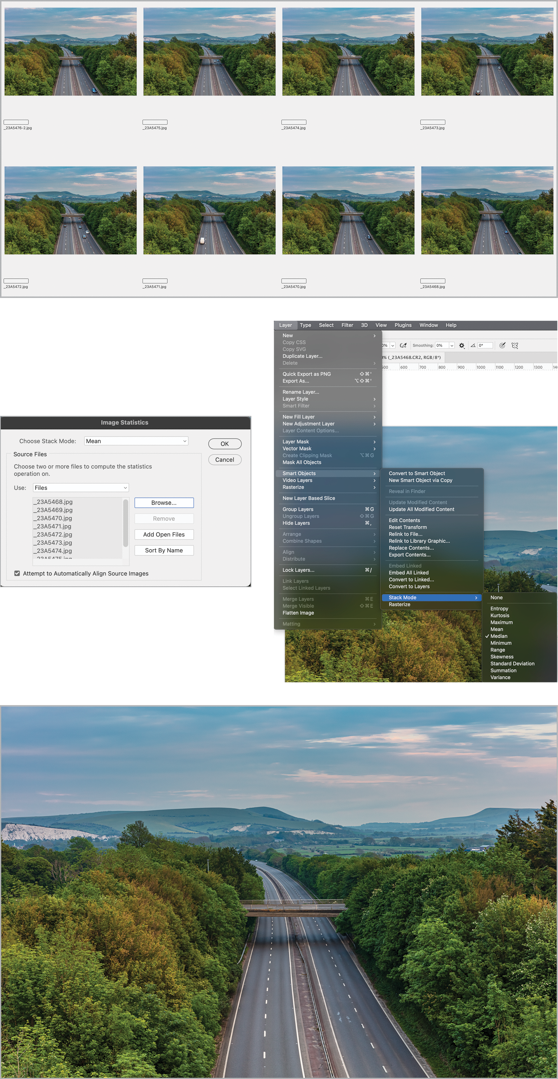Toggle the symmetry paint butterfly icon
The image size is (558, 1079).
tap(515, 345)
